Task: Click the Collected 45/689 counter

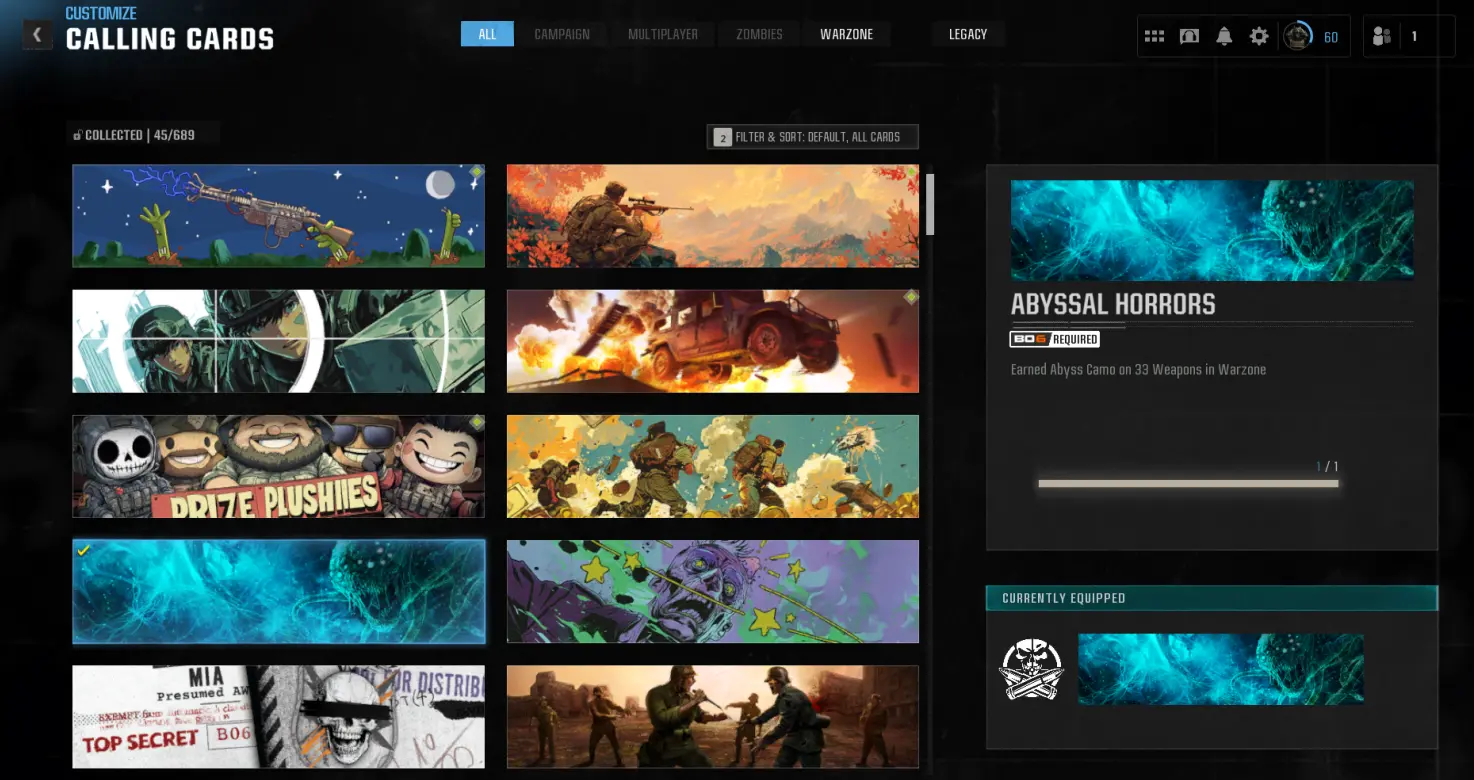Action: (x=140, y=135)
